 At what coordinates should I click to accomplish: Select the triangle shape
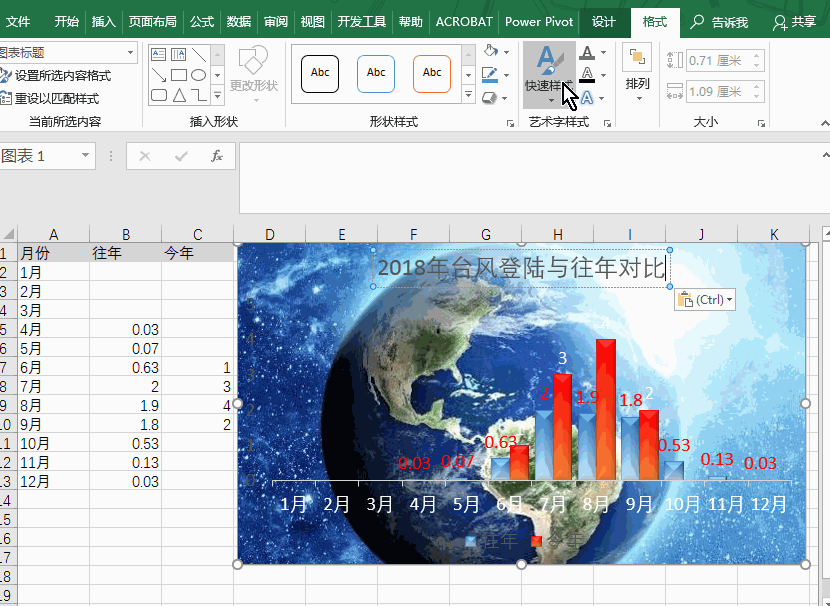(178, 95)
